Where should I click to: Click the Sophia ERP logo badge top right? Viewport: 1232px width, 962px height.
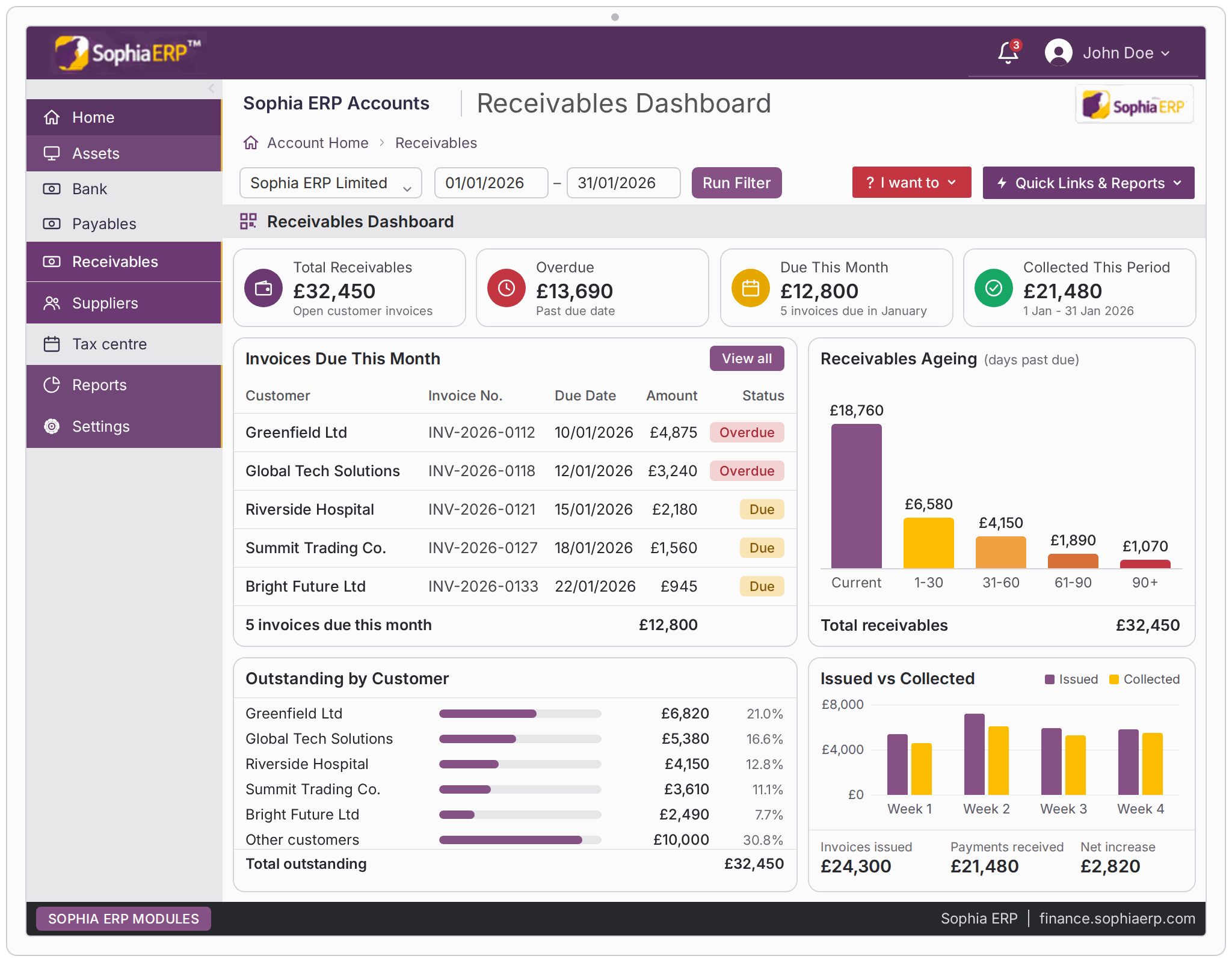[1134, 105]
